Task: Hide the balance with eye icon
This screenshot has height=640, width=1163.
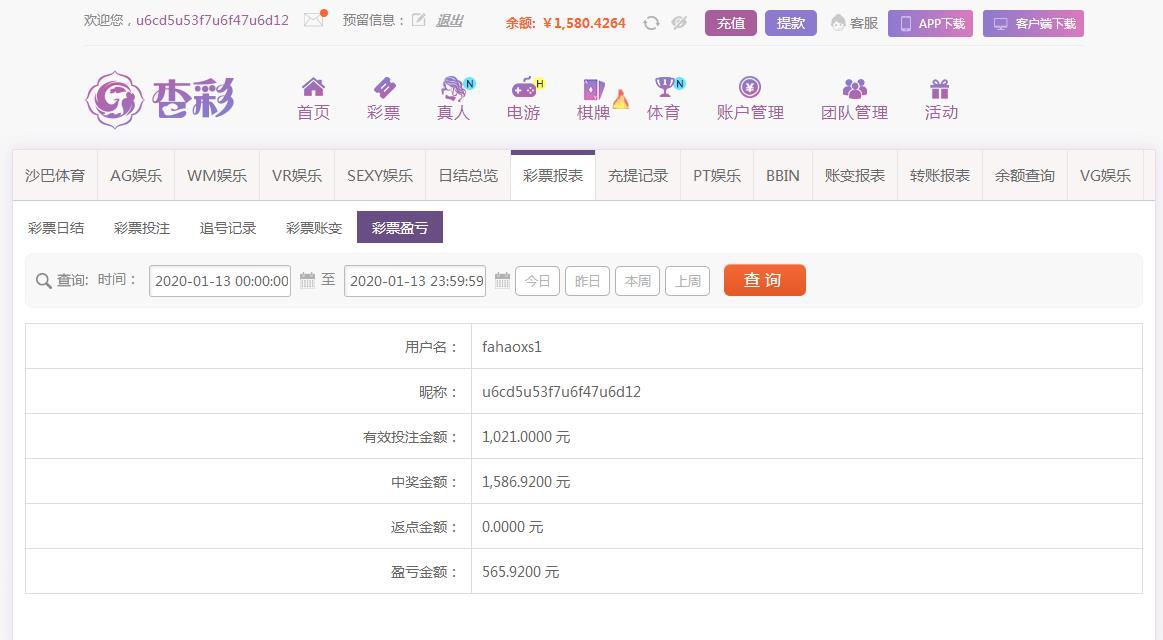Action: click(679, 23)
